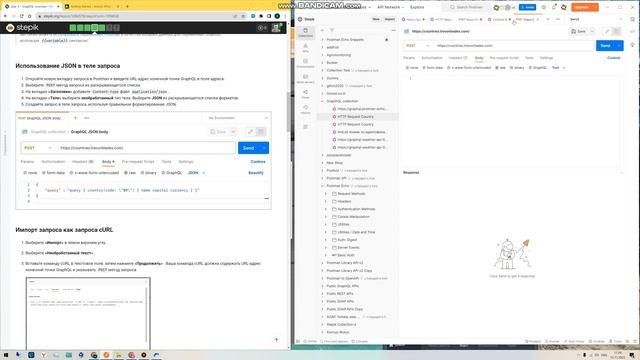Viewport: 640px width, 360px height.
Task: Click the request URL input field
Action: 513,46
